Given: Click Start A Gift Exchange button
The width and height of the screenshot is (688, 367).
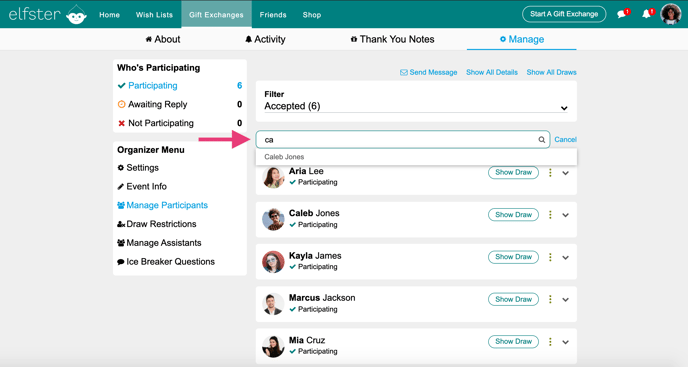Looking at the screenshot, I should click(564, 14).
